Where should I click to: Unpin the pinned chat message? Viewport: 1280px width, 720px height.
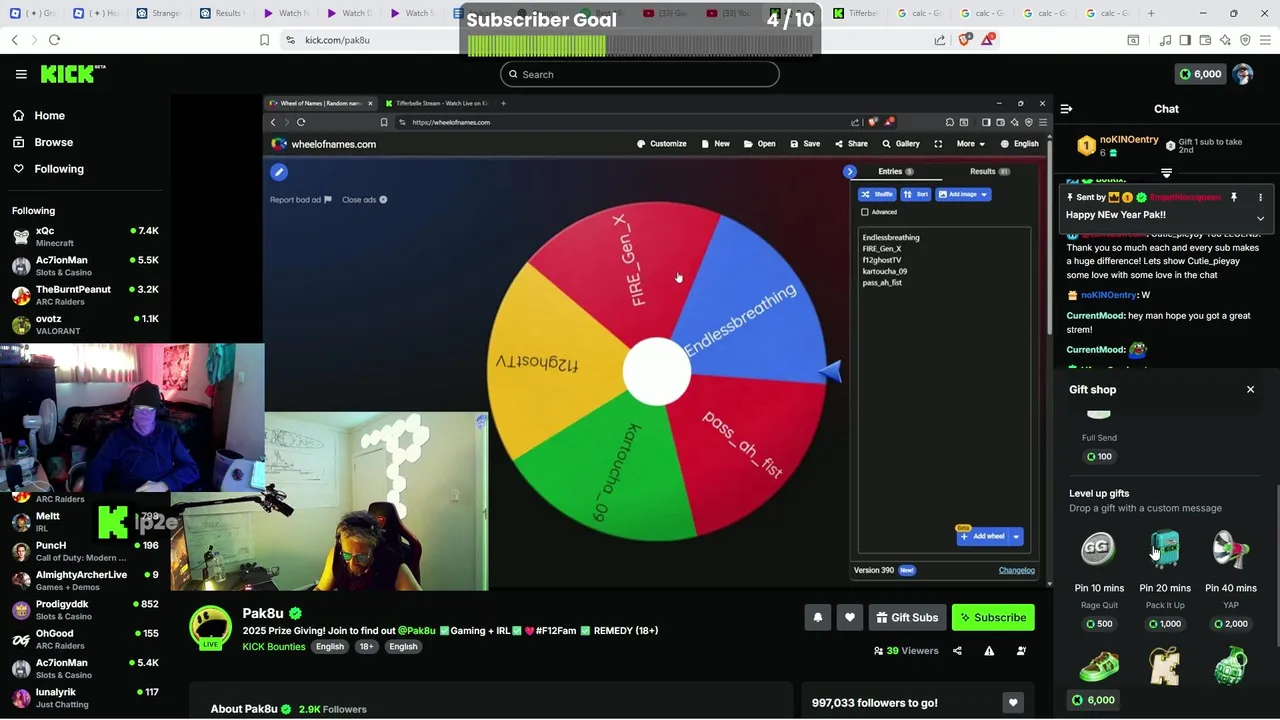coord(1234,197)
